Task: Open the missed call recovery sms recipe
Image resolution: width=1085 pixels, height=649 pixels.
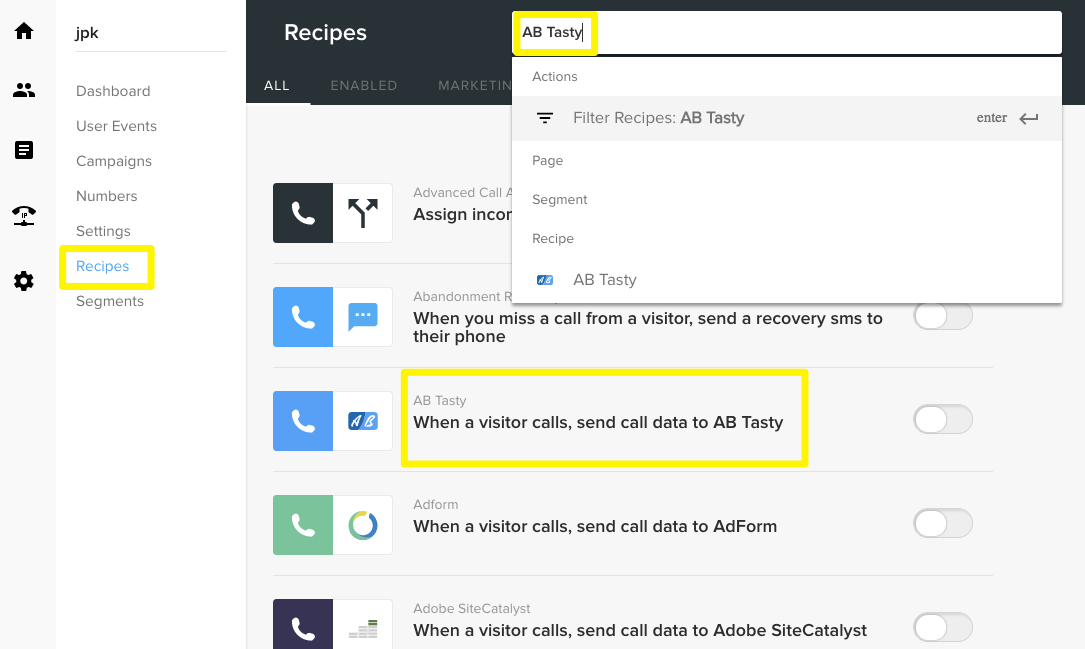Action: pyautogui.click(x=648, y=328)
